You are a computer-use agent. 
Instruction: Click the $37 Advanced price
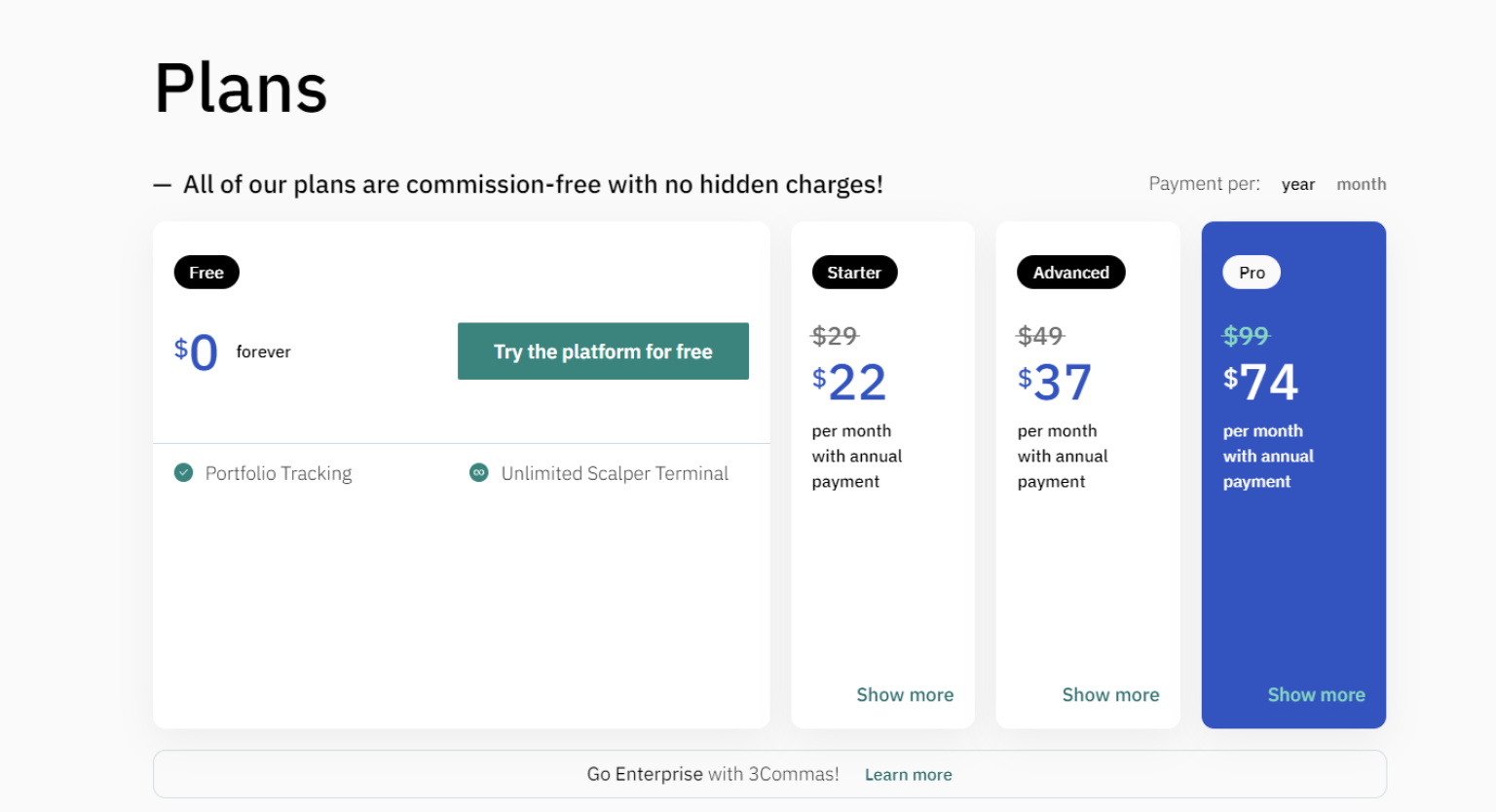point(1055,382)
